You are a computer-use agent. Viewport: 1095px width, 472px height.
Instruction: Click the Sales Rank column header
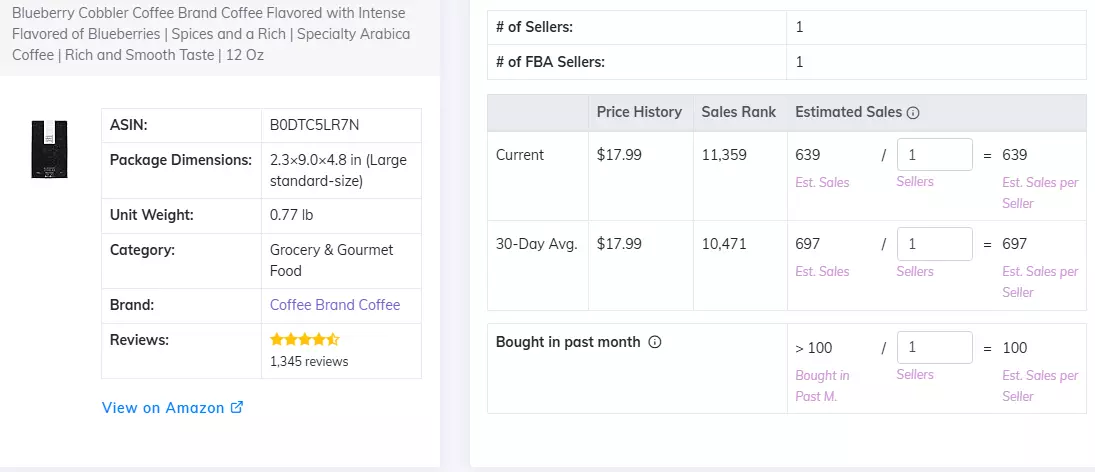pyautogui.click(x=739, y=112)
